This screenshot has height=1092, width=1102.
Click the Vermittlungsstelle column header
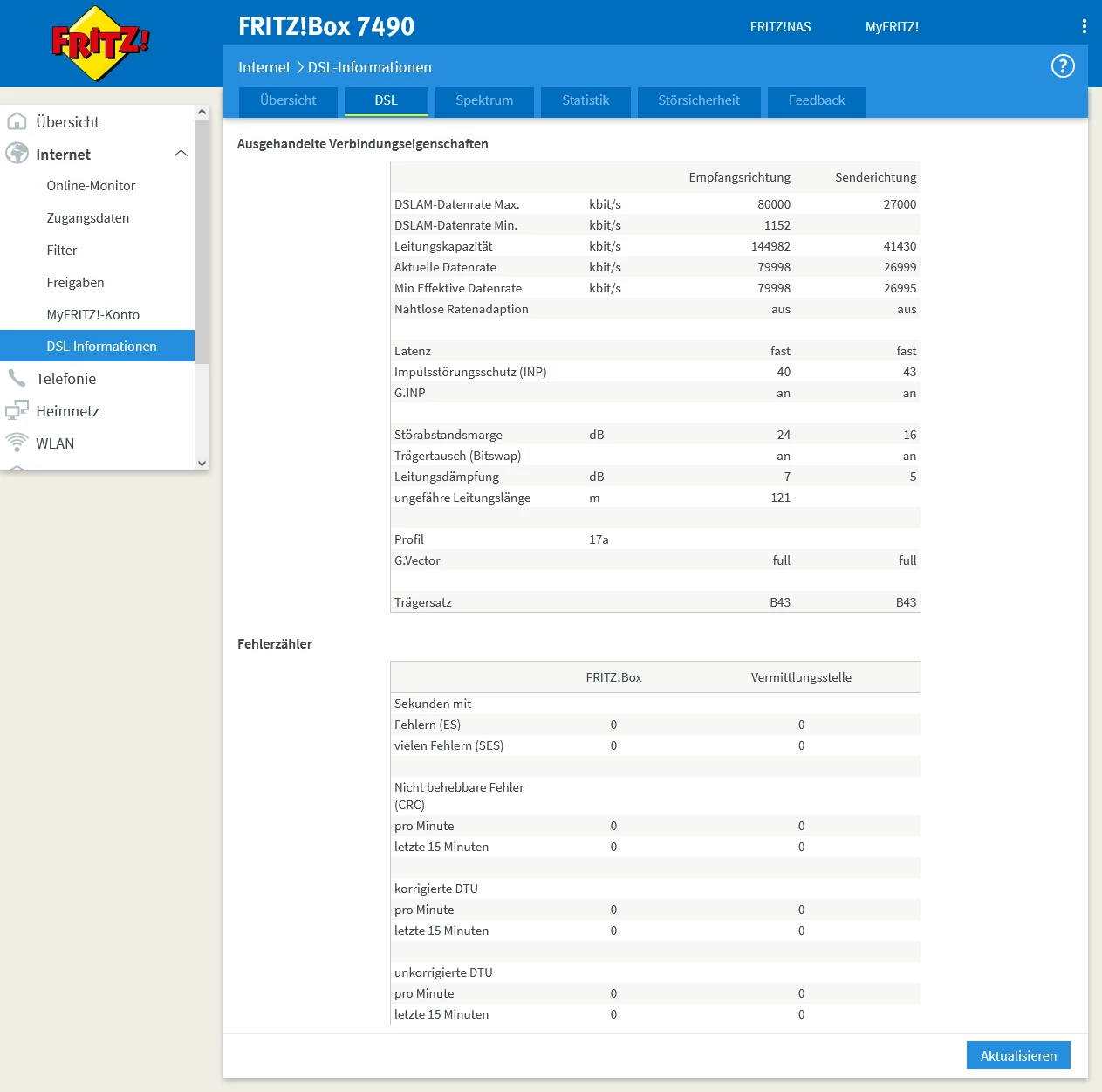801,677
